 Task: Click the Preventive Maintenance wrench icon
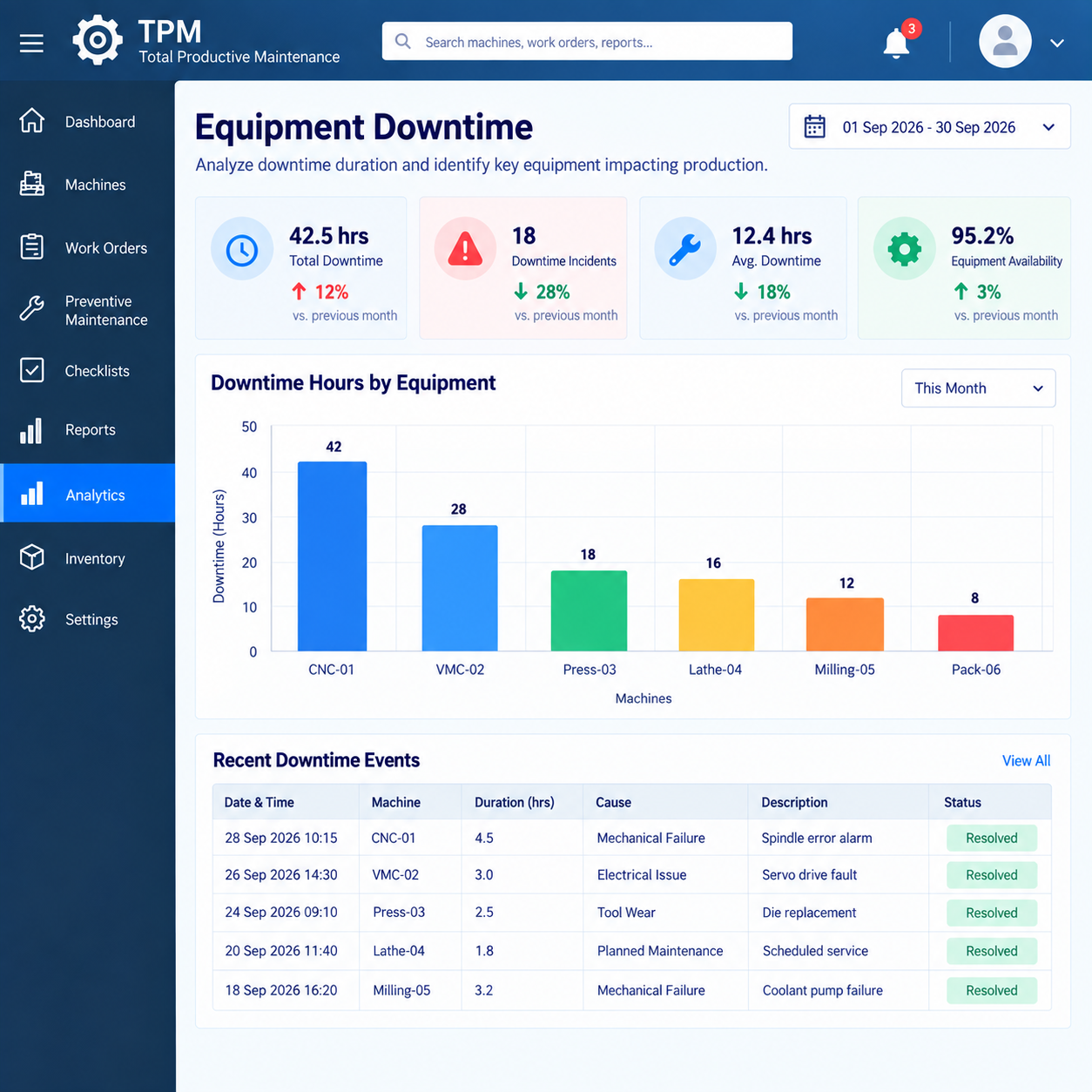click(x=32, y=309)
